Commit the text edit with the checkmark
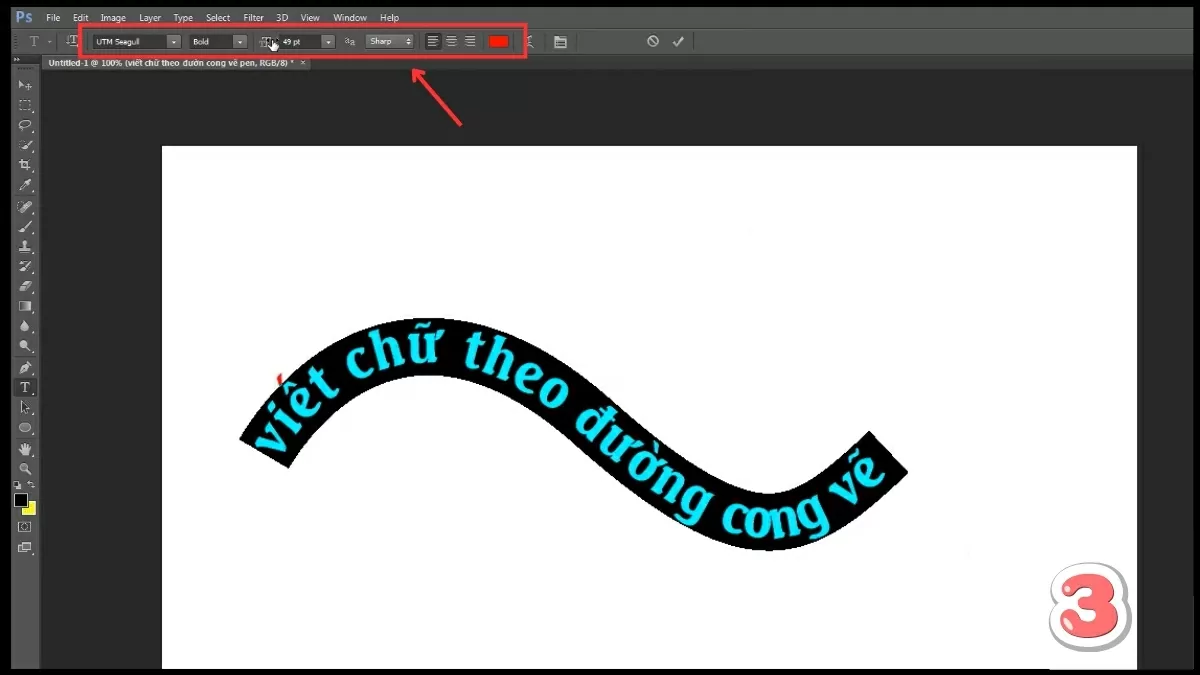Viewport: 1200px width, 675px height. click(x=679, y=41)
